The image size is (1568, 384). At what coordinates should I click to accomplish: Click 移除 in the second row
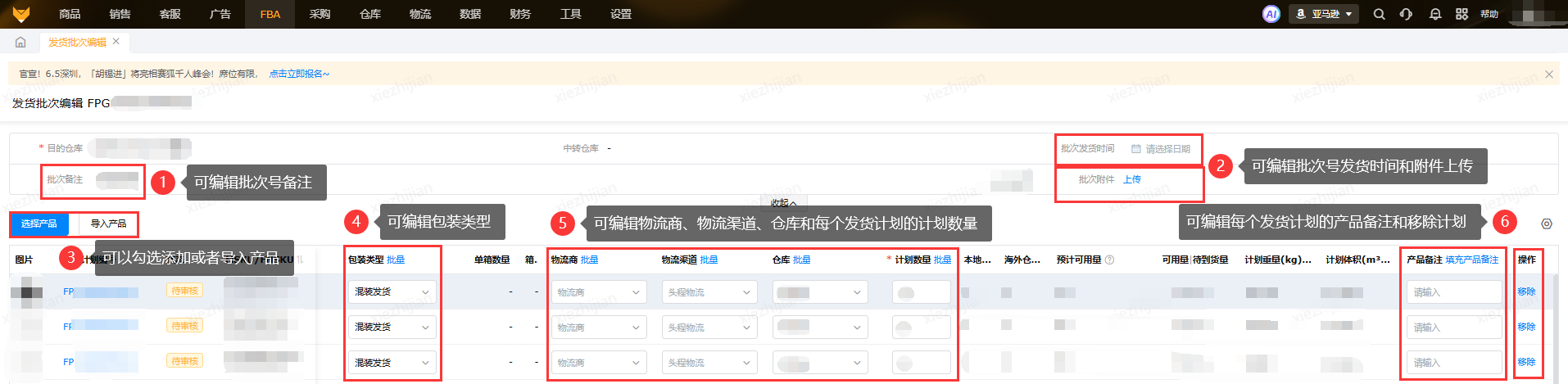coord(1526,327)
